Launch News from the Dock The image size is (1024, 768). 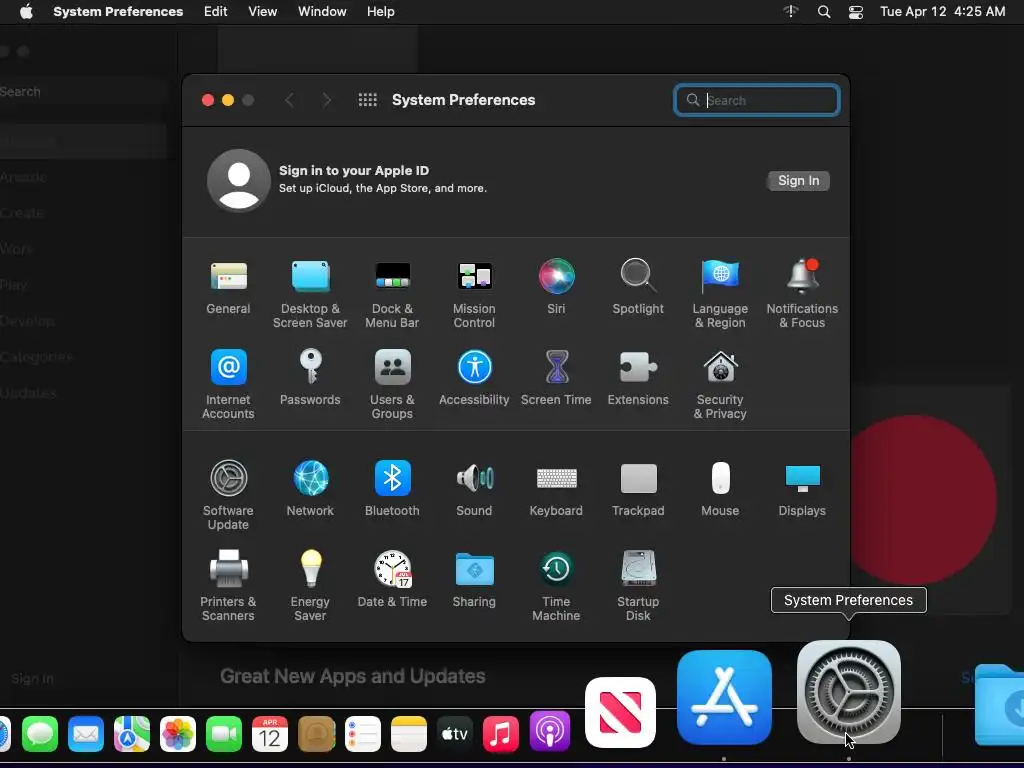(620, 712)
